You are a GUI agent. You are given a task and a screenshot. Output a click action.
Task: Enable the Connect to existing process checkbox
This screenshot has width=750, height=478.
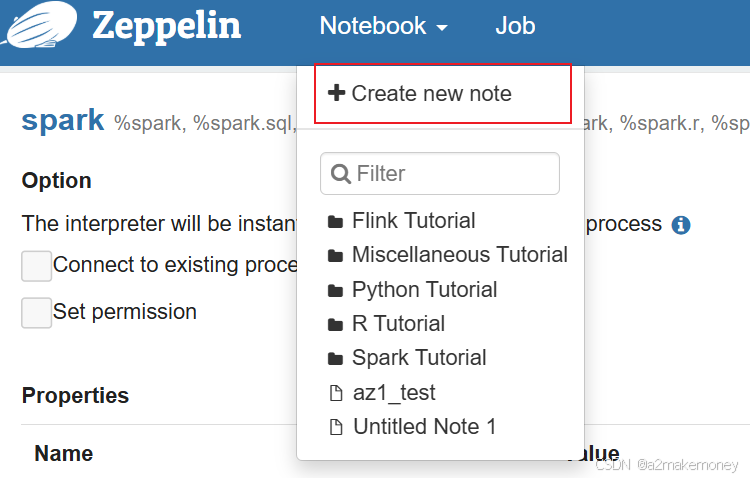(36, 266)
